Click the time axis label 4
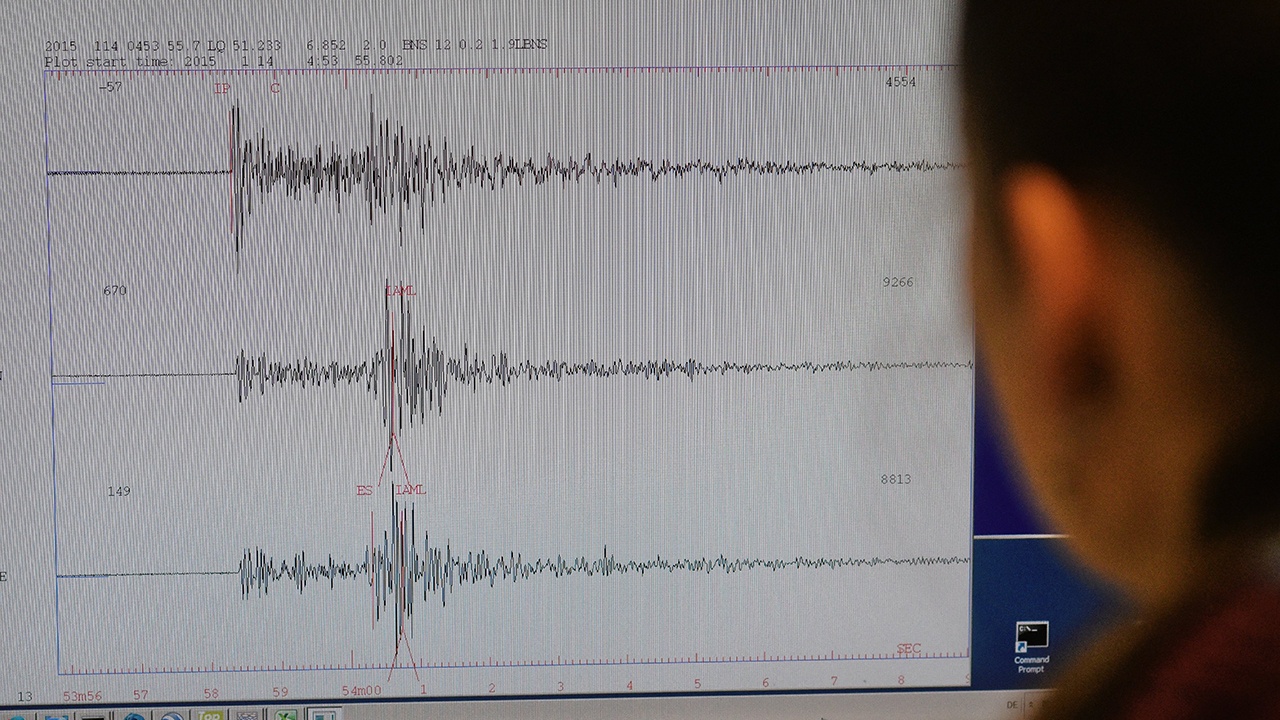This screenshot has height=720, width=1280. click(x=629, y=686)
